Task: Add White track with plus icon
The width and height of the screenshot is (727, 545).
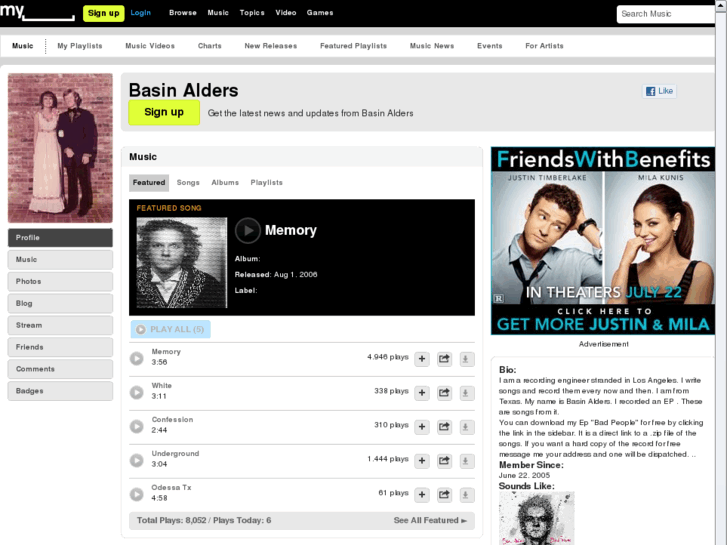Action: (x=422, y=392)
